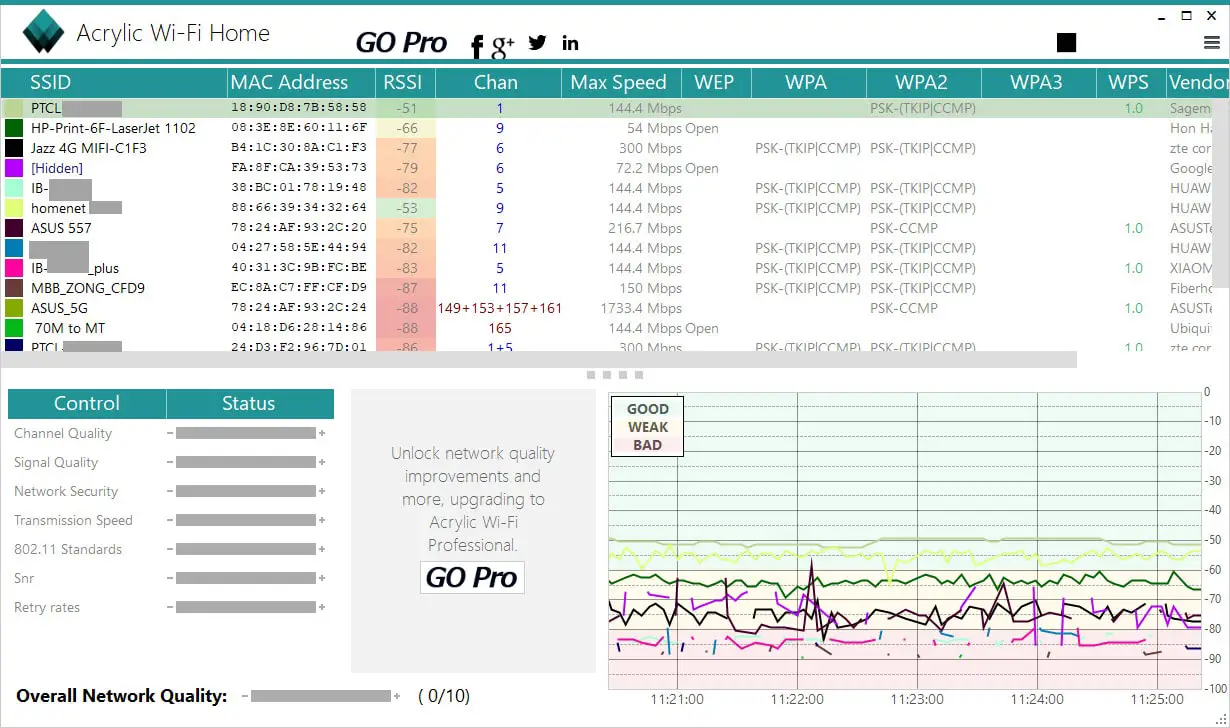The width and height of the screenshot is (1230, 728).
Task: Click the green swatch for HP-Print-6F-LaserJet 1102
Action: [14, 128]
